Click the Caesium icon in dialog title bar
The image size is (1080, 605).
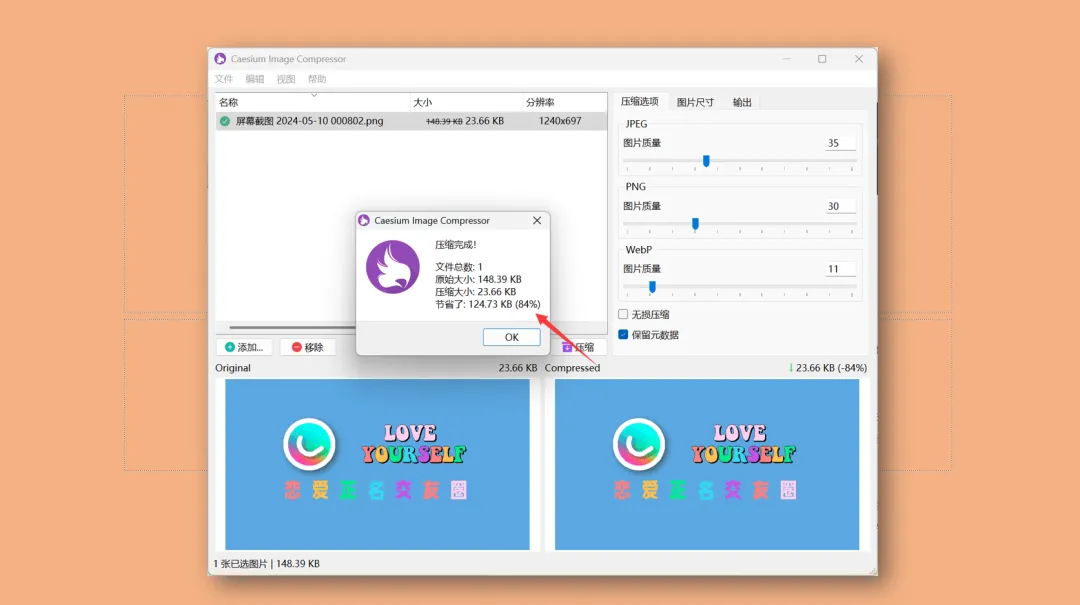click(364, 221)
